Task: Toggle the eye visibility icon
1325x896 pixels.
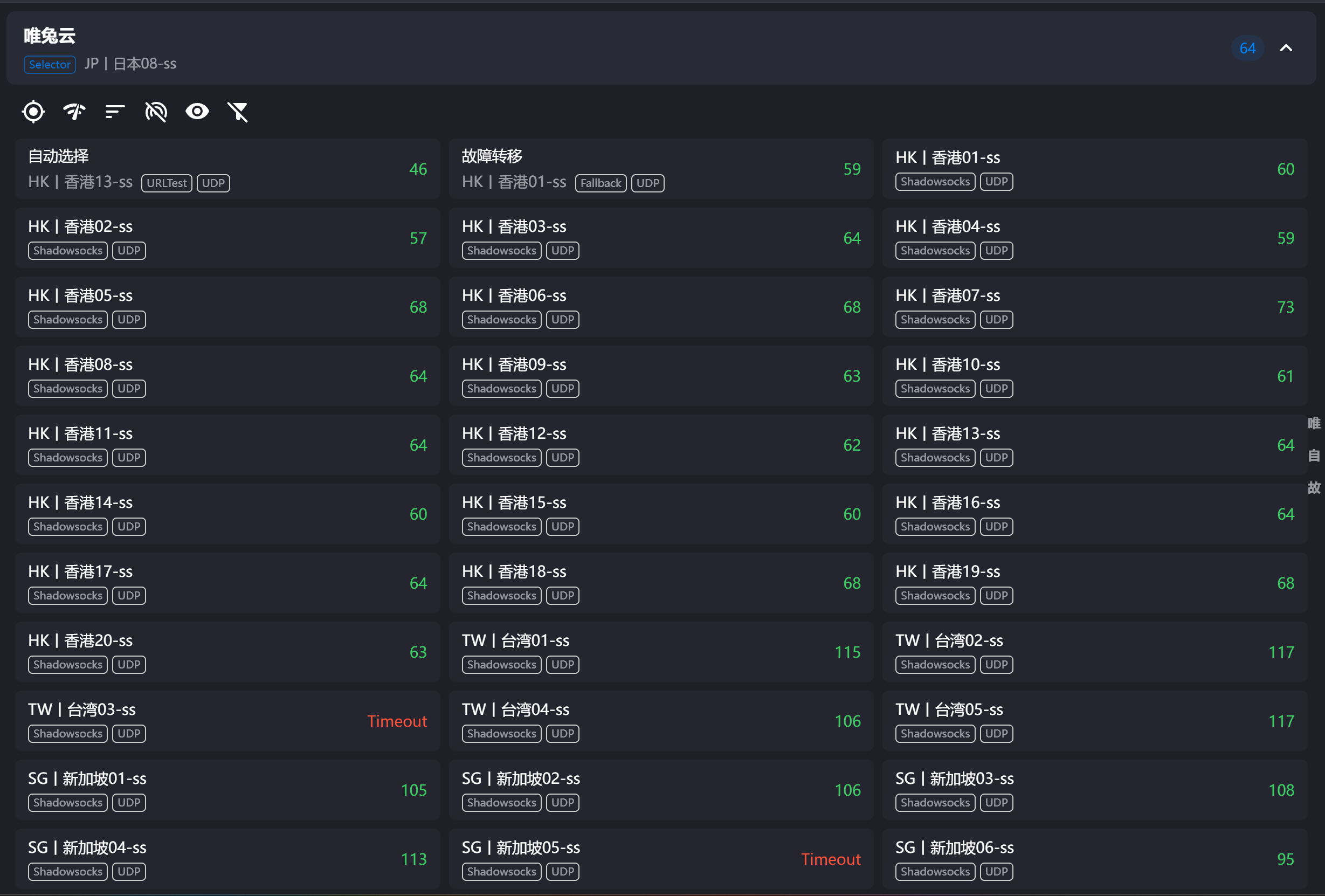Action: pyautogui.click(x=197, y=112)
